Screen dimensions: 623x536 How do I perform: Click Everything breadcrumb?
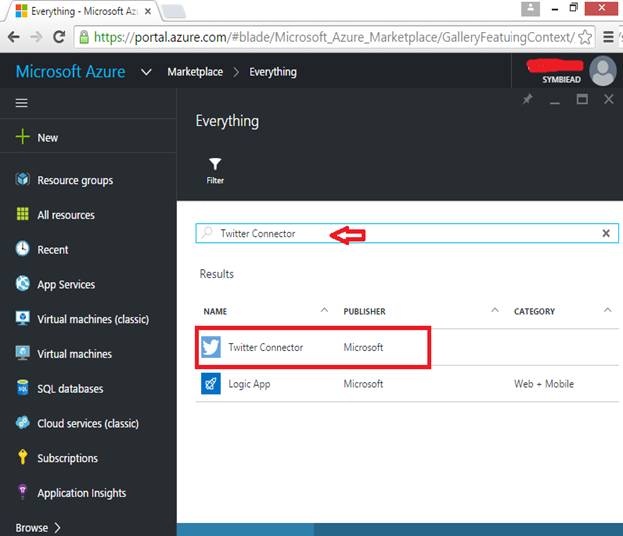(x=273, y=72)
